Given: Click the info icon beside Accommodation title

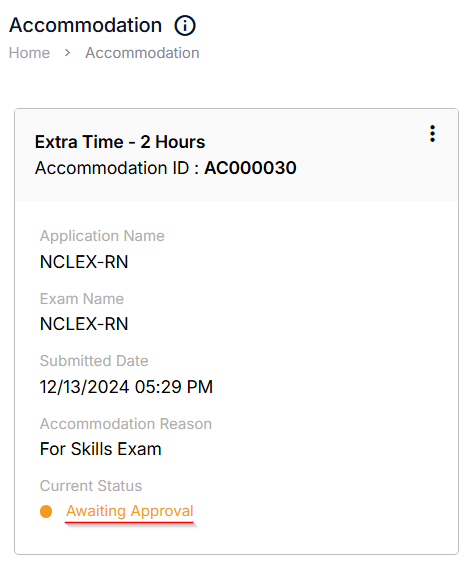Looking at the screenshot, I should pyautogui.click(x=185, y=26).
